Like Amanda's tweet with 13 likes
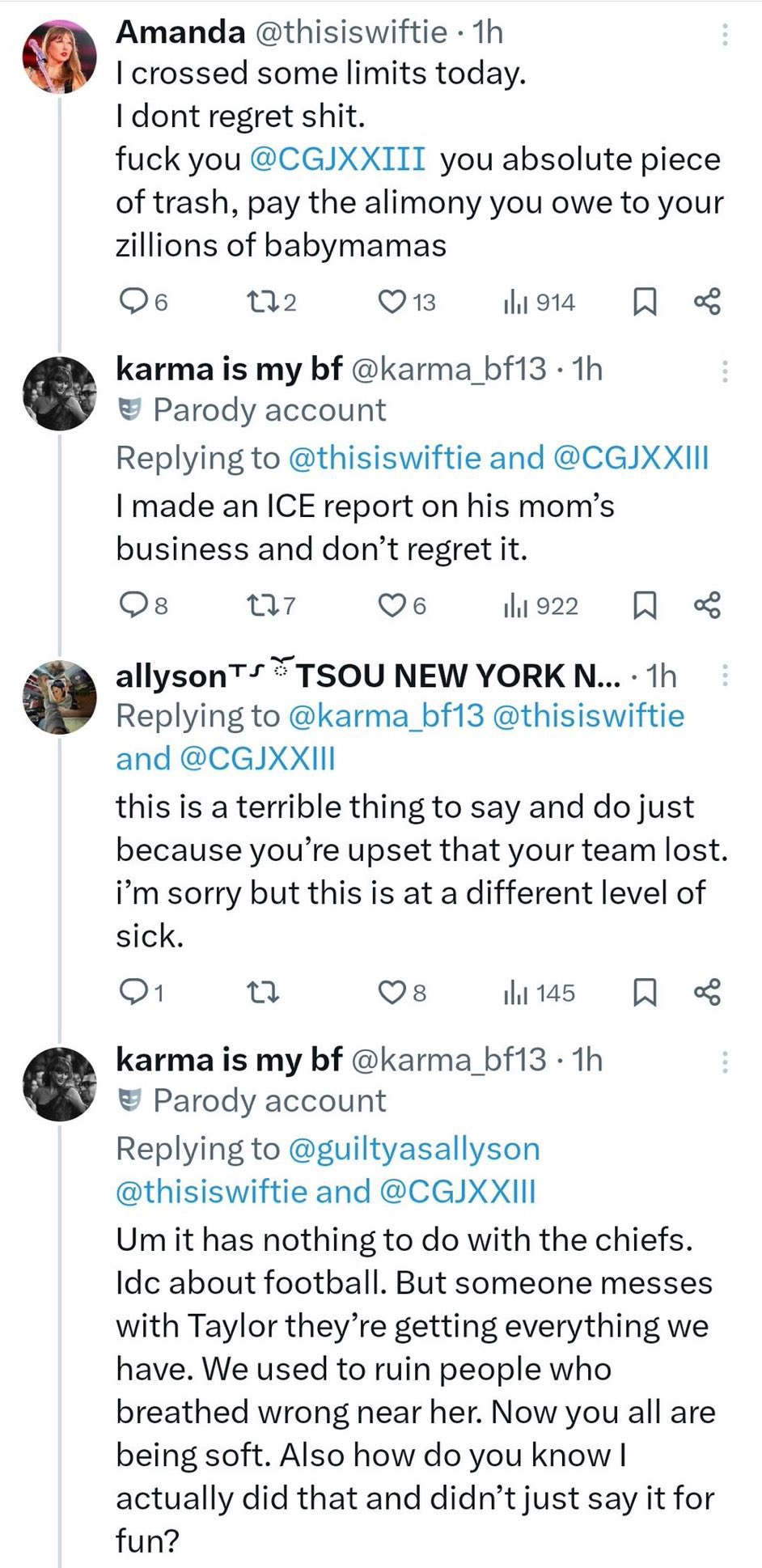The image size is (762, 1568). [392, 302]
